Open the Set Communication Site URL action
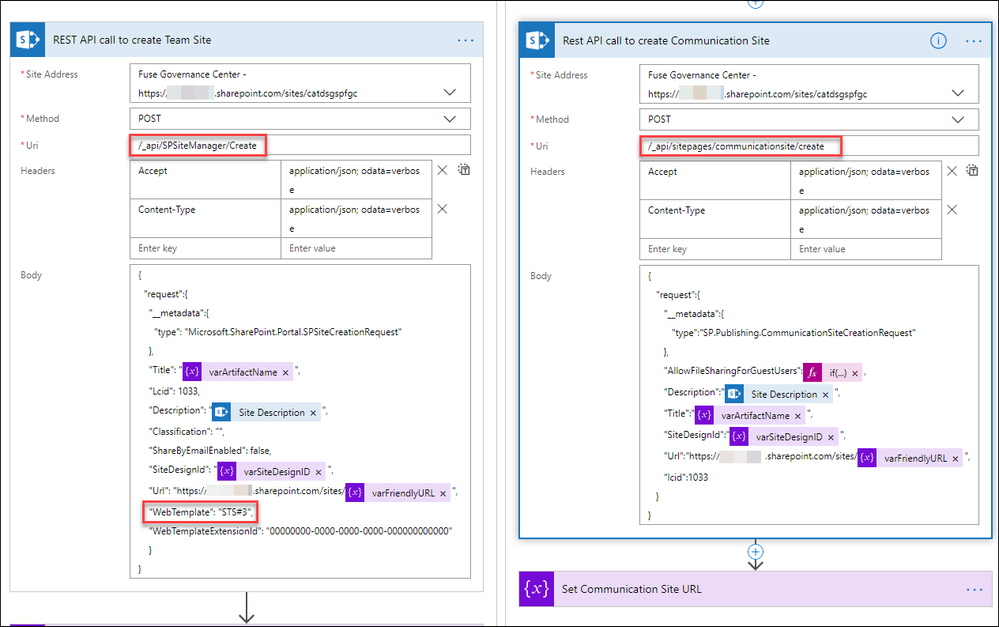This screenshot has width=999, height=627. click(755, 589)
